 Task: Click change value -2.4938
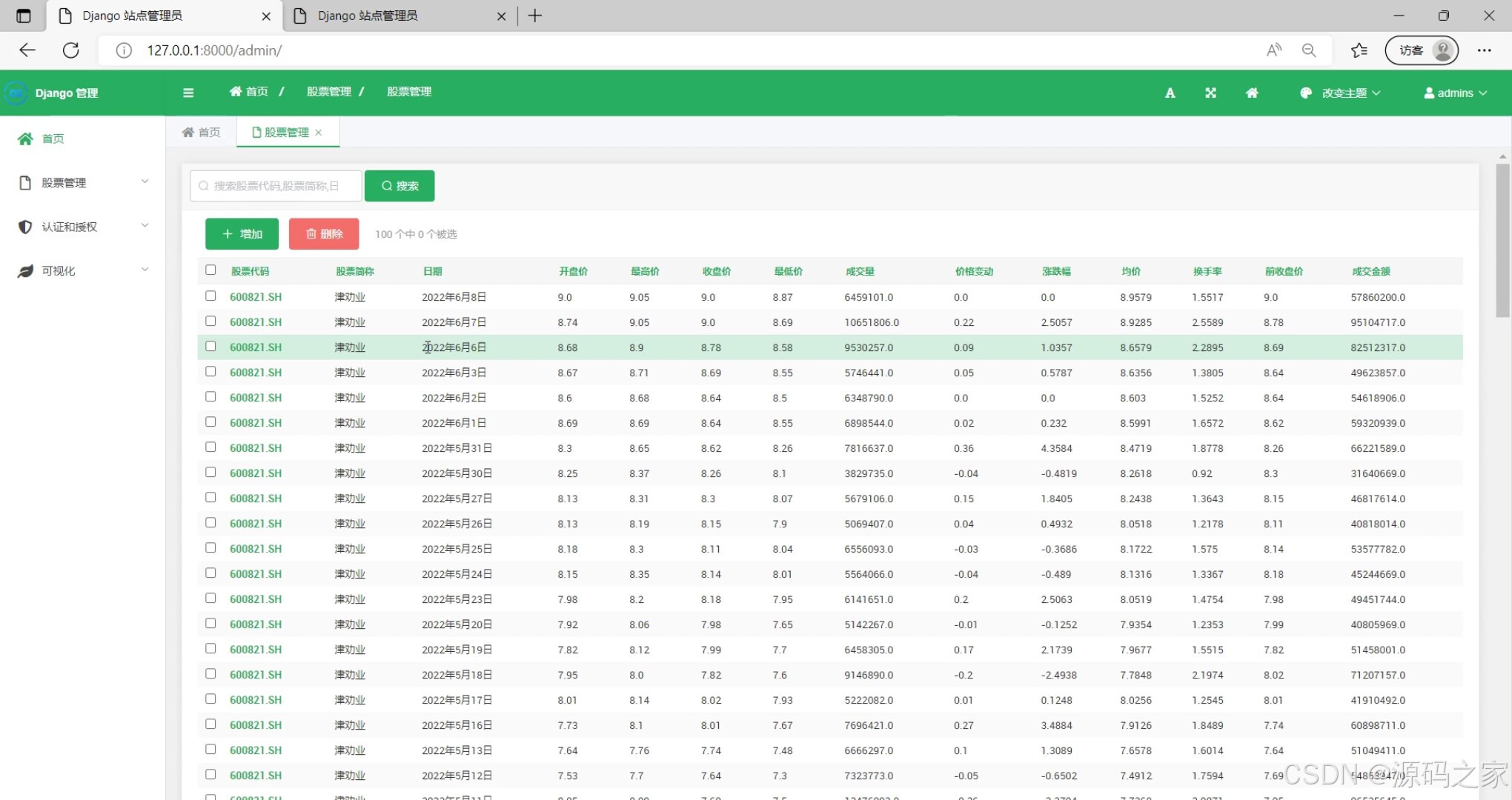coord(1058,675)
